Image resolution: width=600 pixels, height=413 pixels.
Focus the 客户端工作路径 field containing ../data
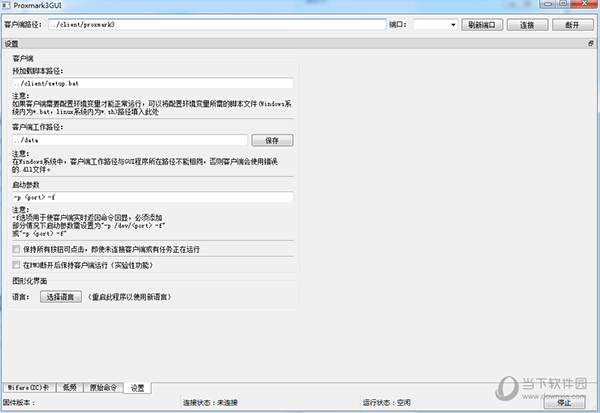tap(130, 140)
